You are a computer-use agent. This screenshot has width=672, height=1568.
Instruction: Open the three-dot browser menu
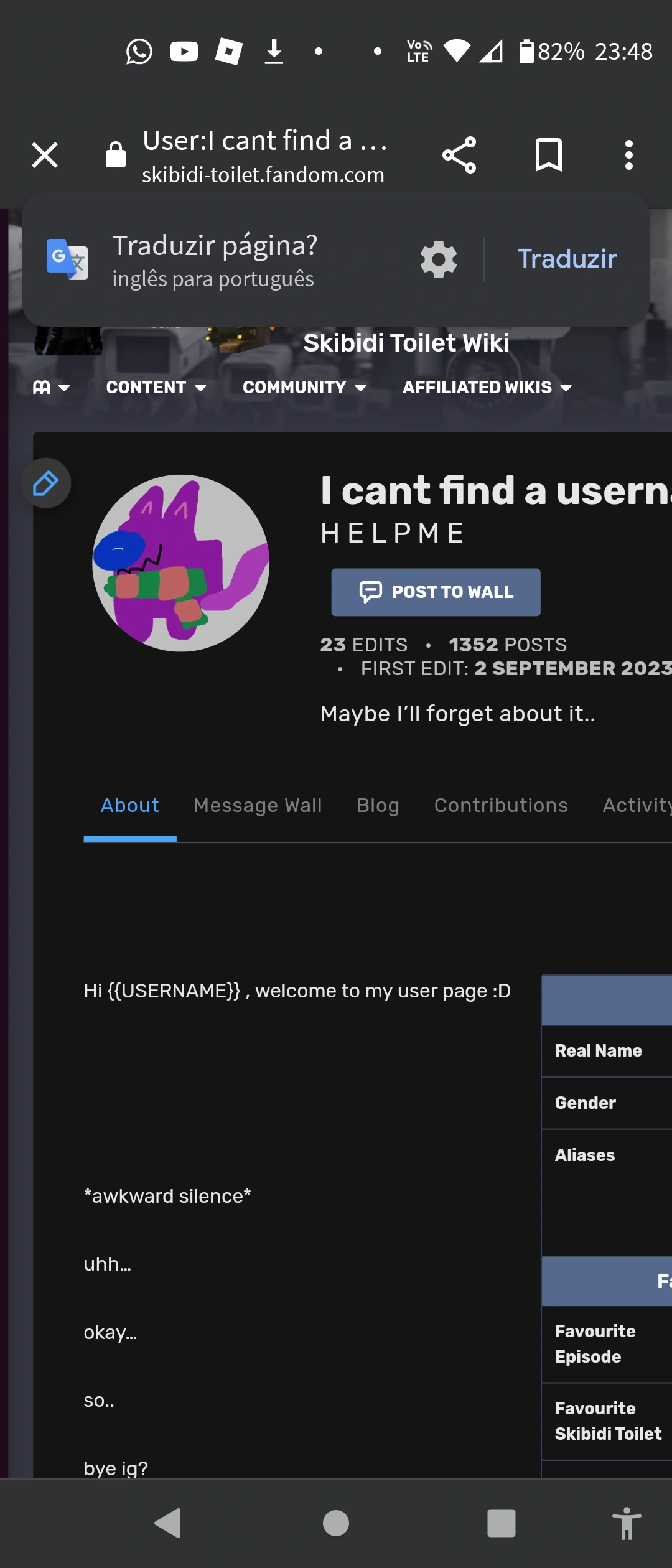pyautogui.click(x=628, y=155)
